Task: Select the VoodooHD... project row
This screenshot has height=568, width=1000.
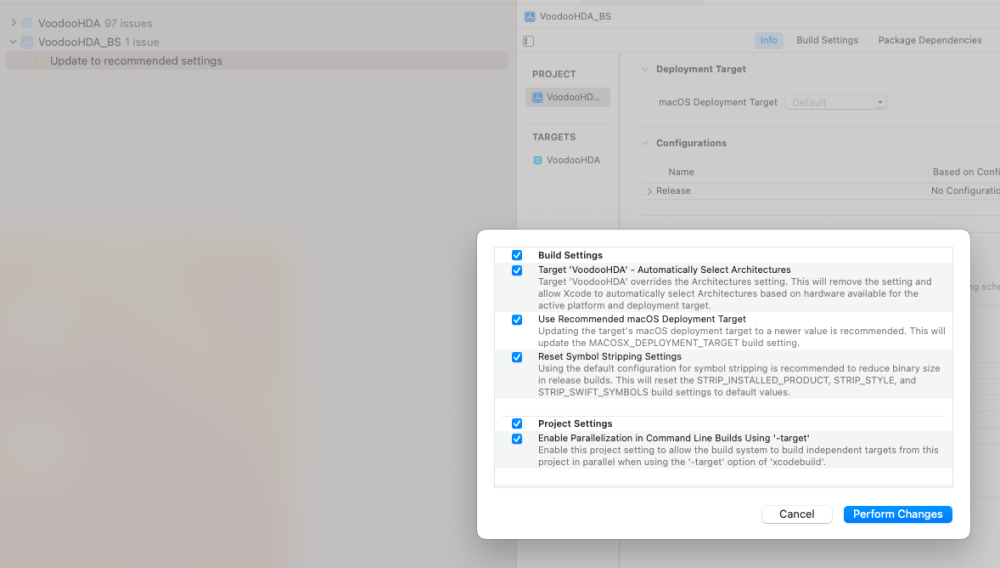Action: [x=568, y=98]
